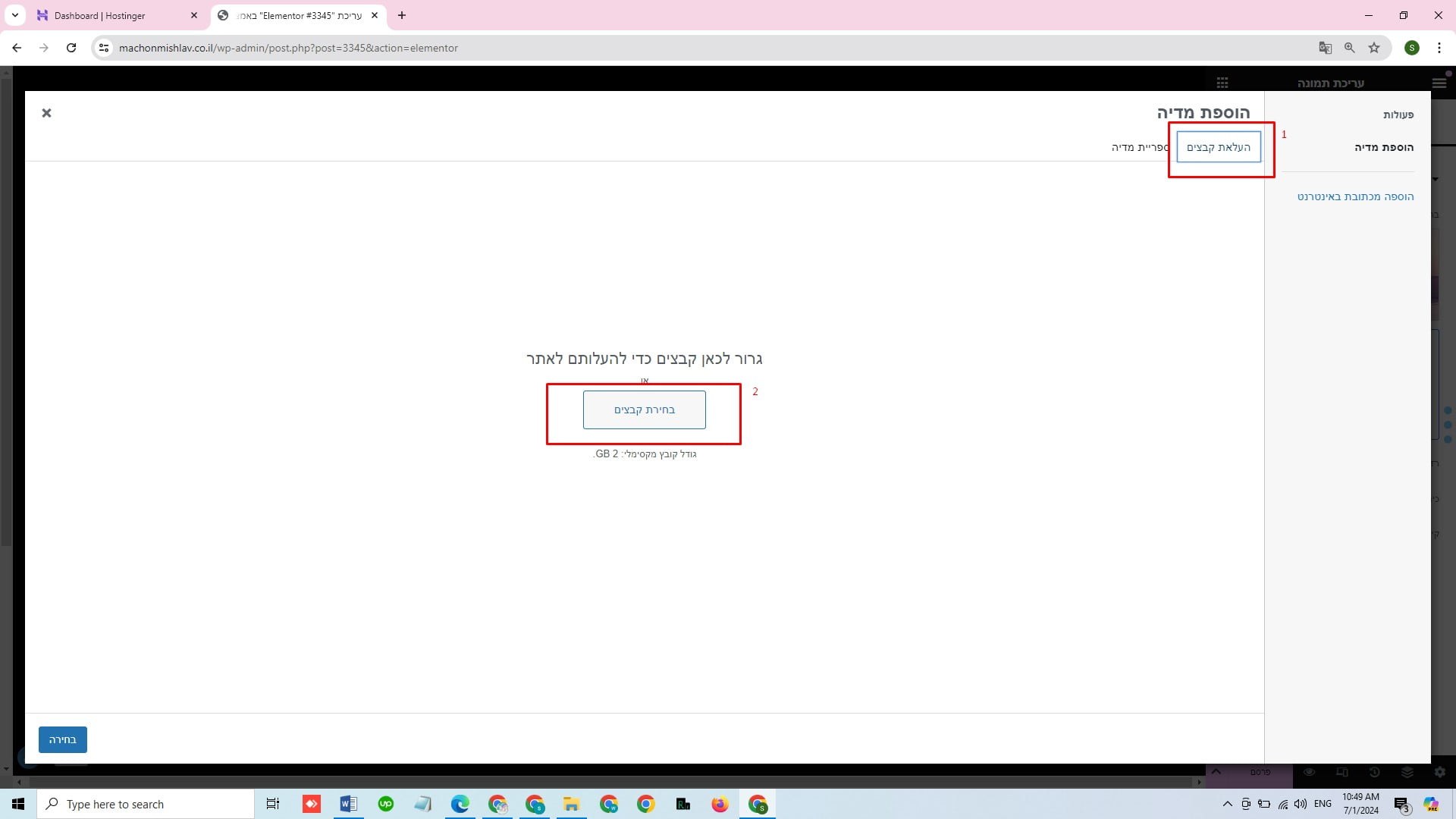Viewport: 1456px width, 819px height.
Task: Close the media modal with X
Action: (x=46, y=113)
